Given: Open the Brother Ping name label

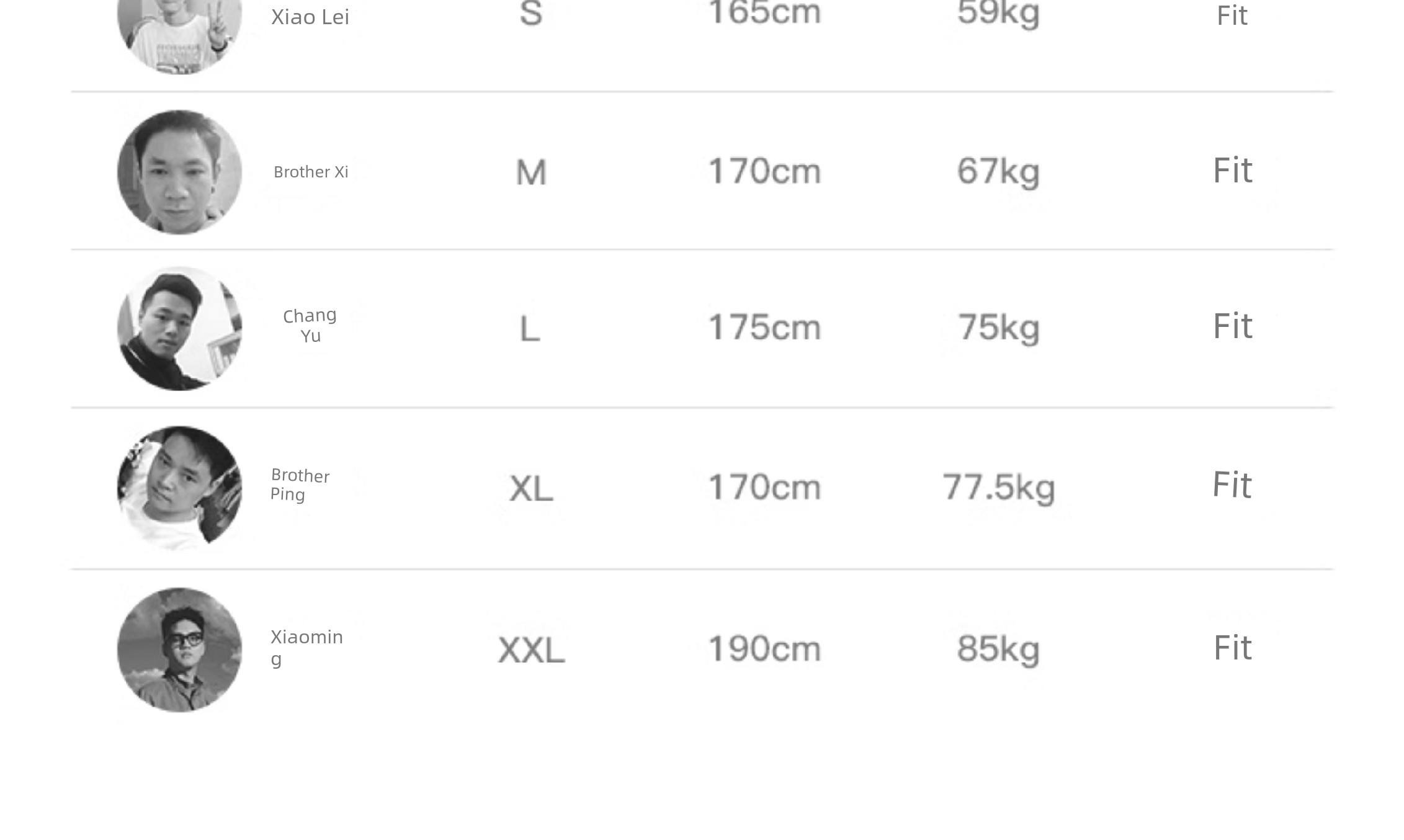Looking at the screenshot, I should pyautogui.click(x=300, y=485).
